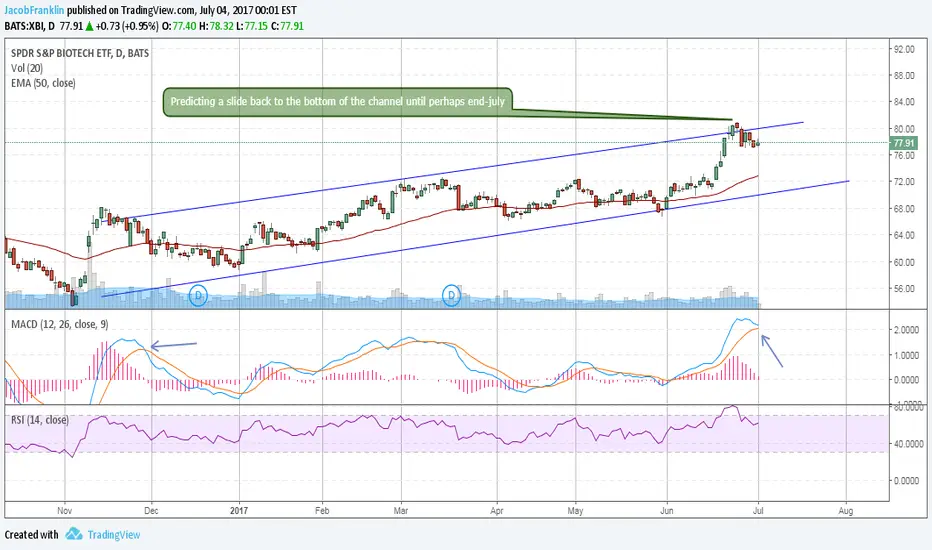This screenshot has height=550, width=932.
Task: Click the 88.00 price axis label
Action: [904, 76]
